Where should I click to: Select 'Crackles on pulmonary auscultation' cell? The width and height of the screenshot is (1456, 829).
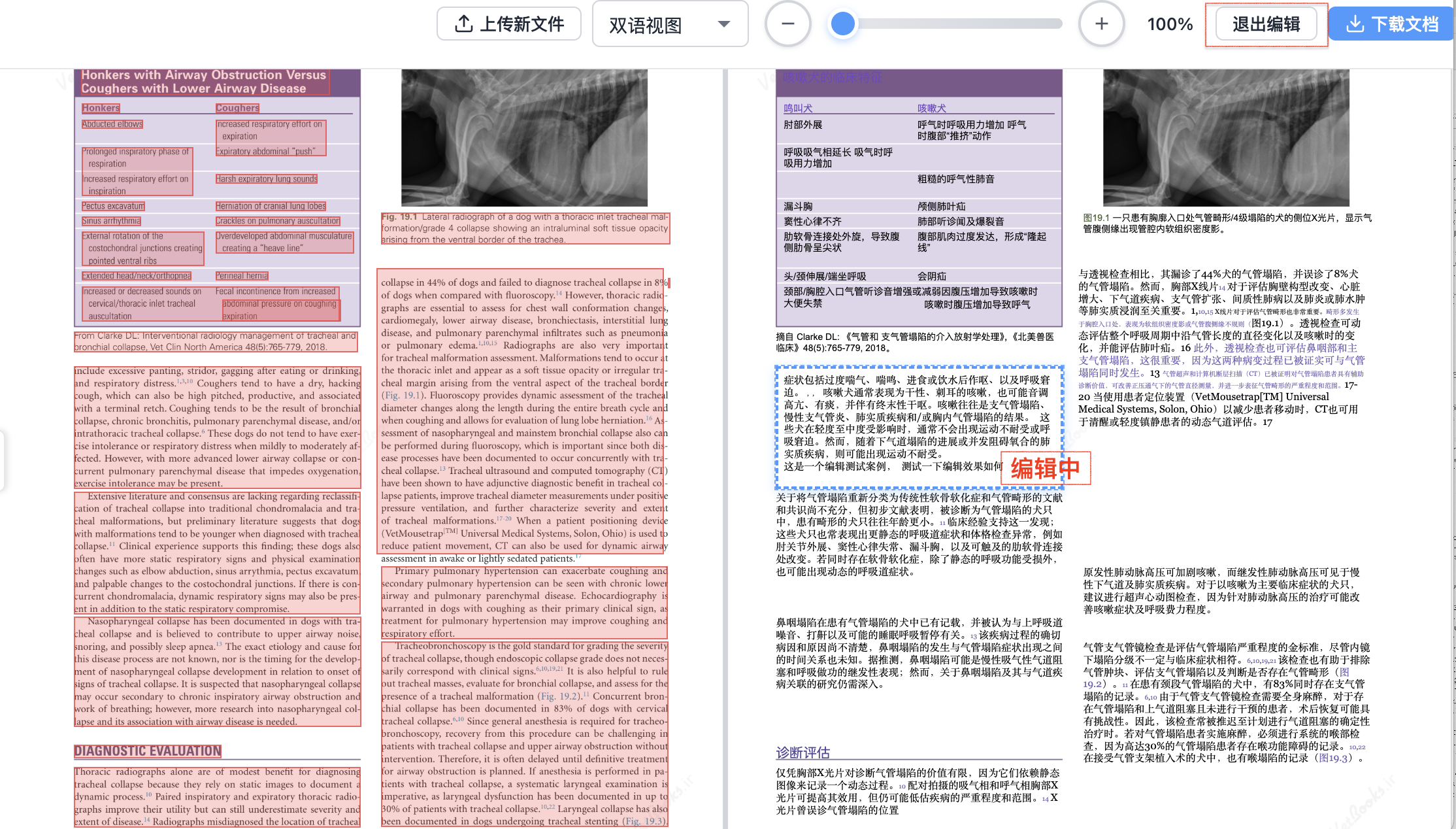(278, 221)
